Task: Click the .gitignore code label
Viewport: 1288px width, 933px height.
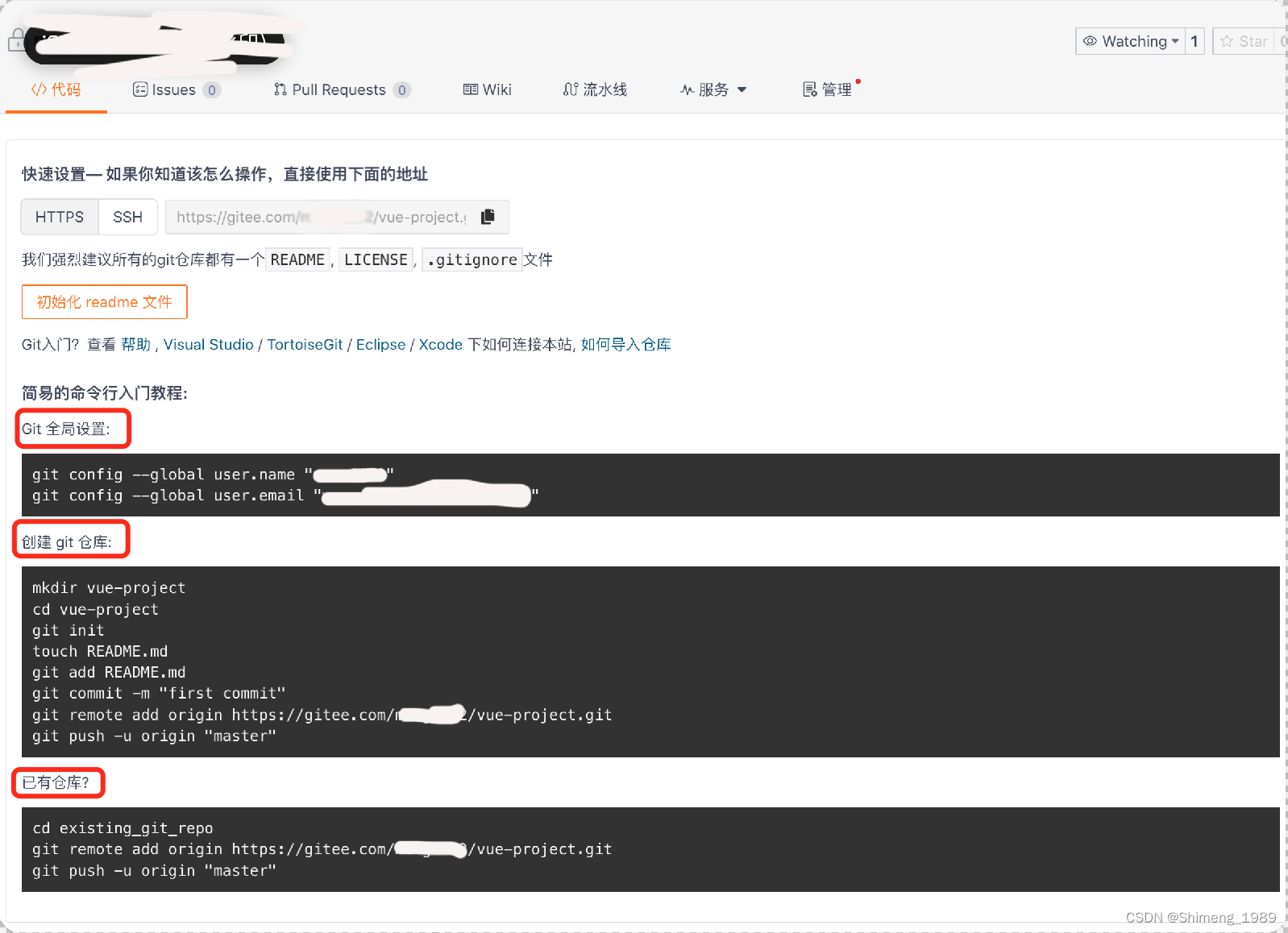Action: coord(472,259)
